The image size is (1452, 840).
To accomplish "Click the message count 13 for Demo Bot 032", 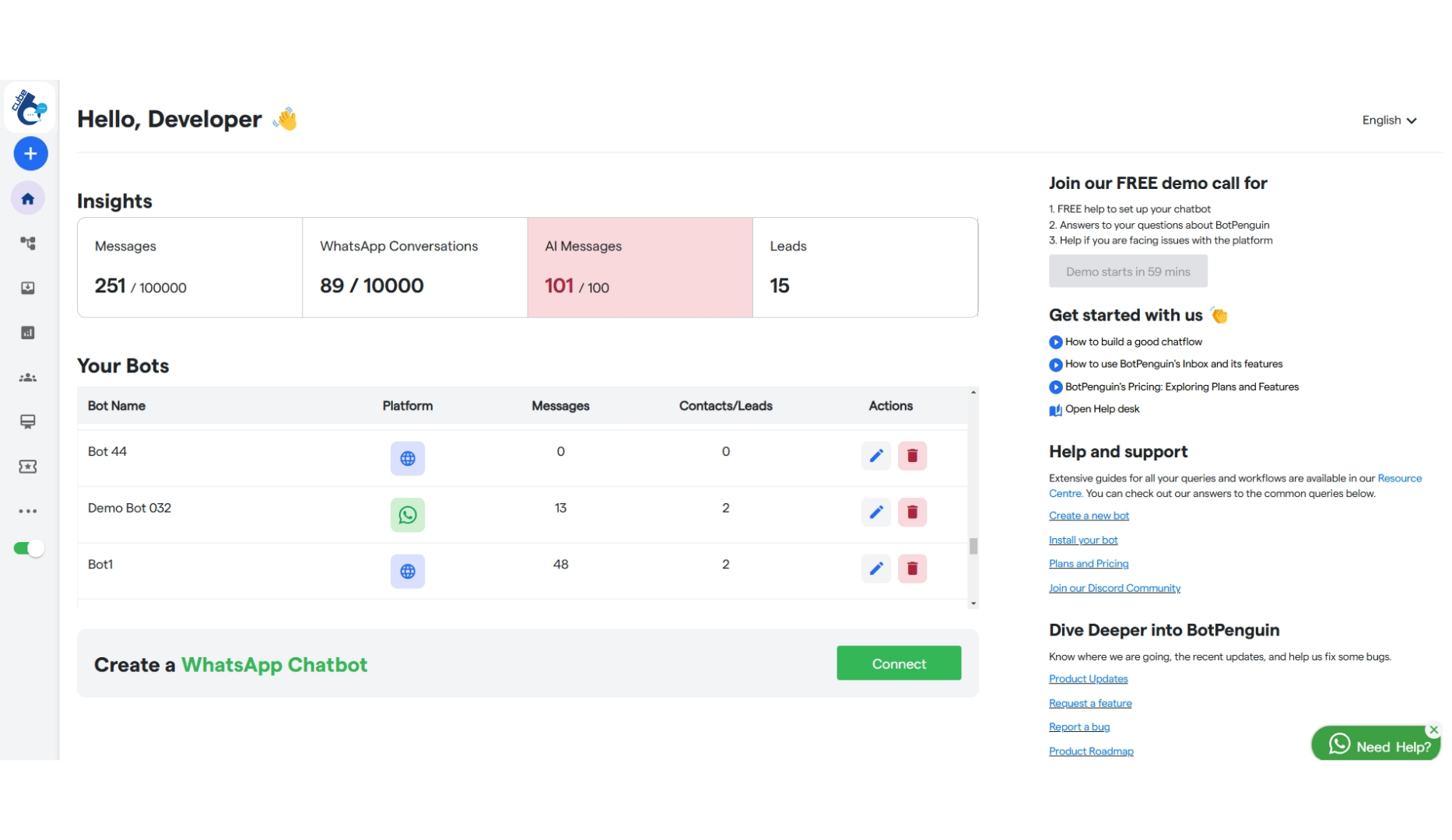I will [x=560, y=509].
